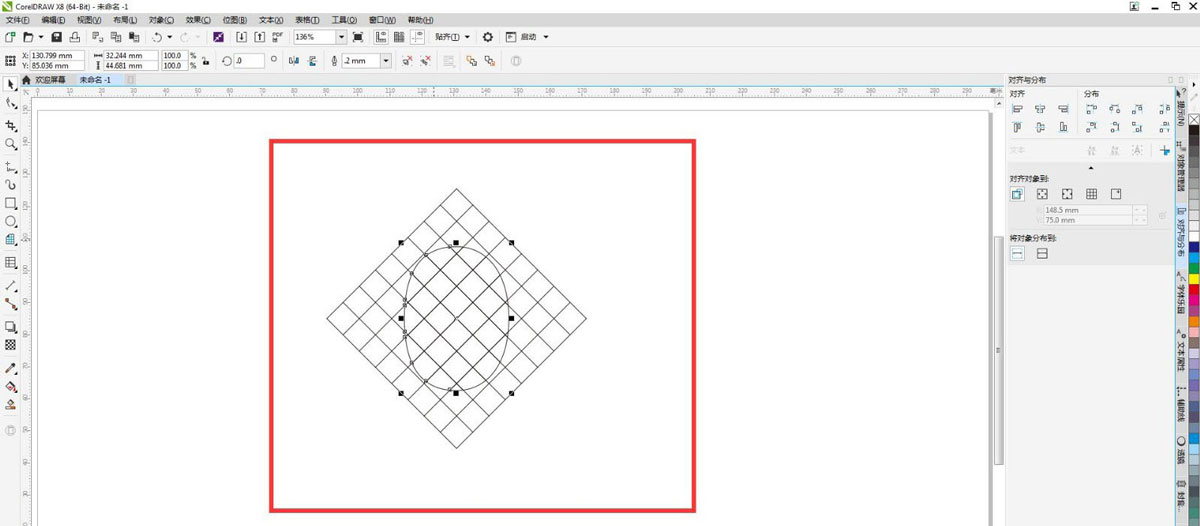Viewport: 1200px width, 526px height.
Task: Choose the Rectangle tool
Action: [x=11, y=203]
